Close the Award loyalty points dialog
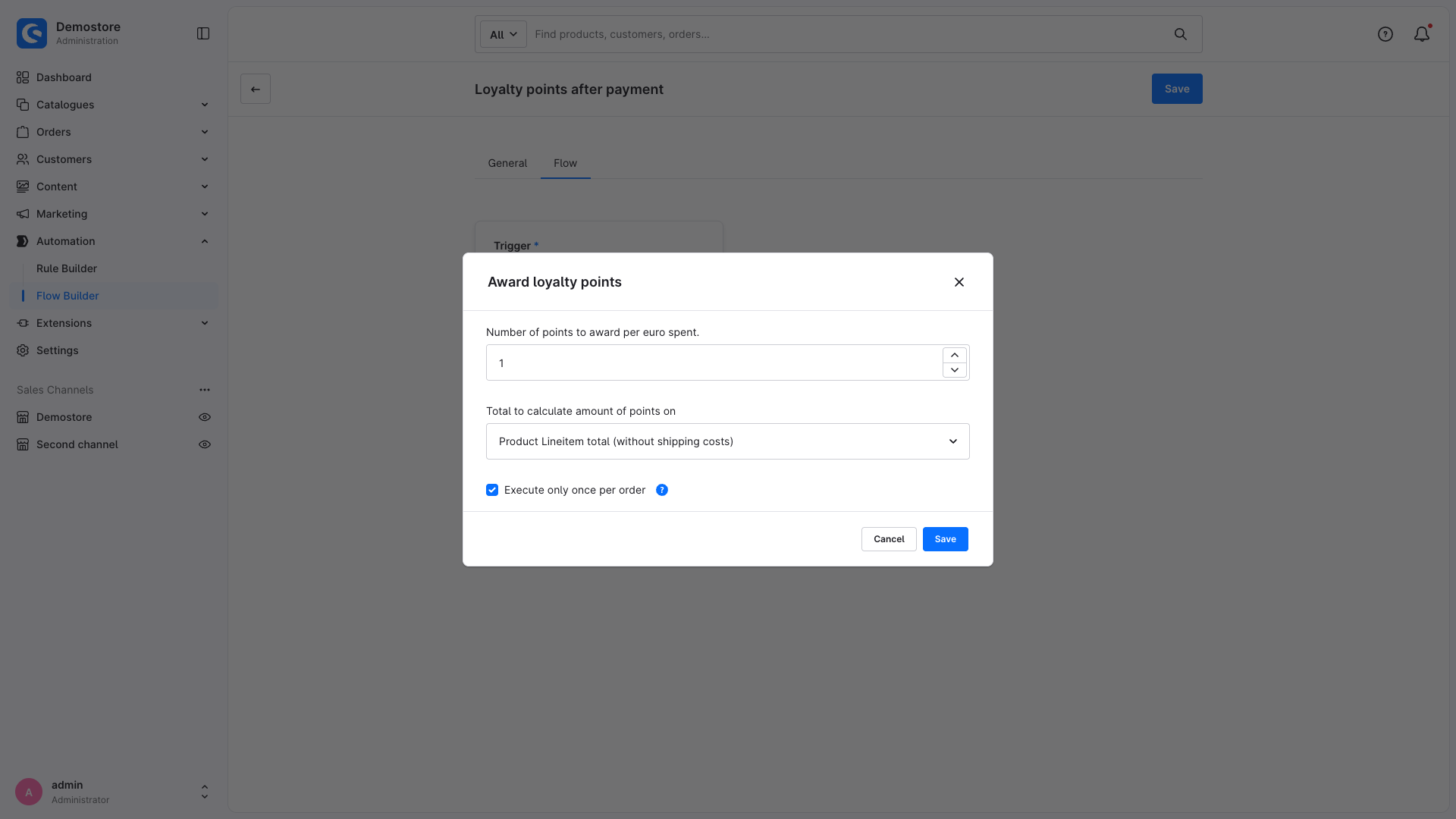1456x819 pixels. click(959, 282)
